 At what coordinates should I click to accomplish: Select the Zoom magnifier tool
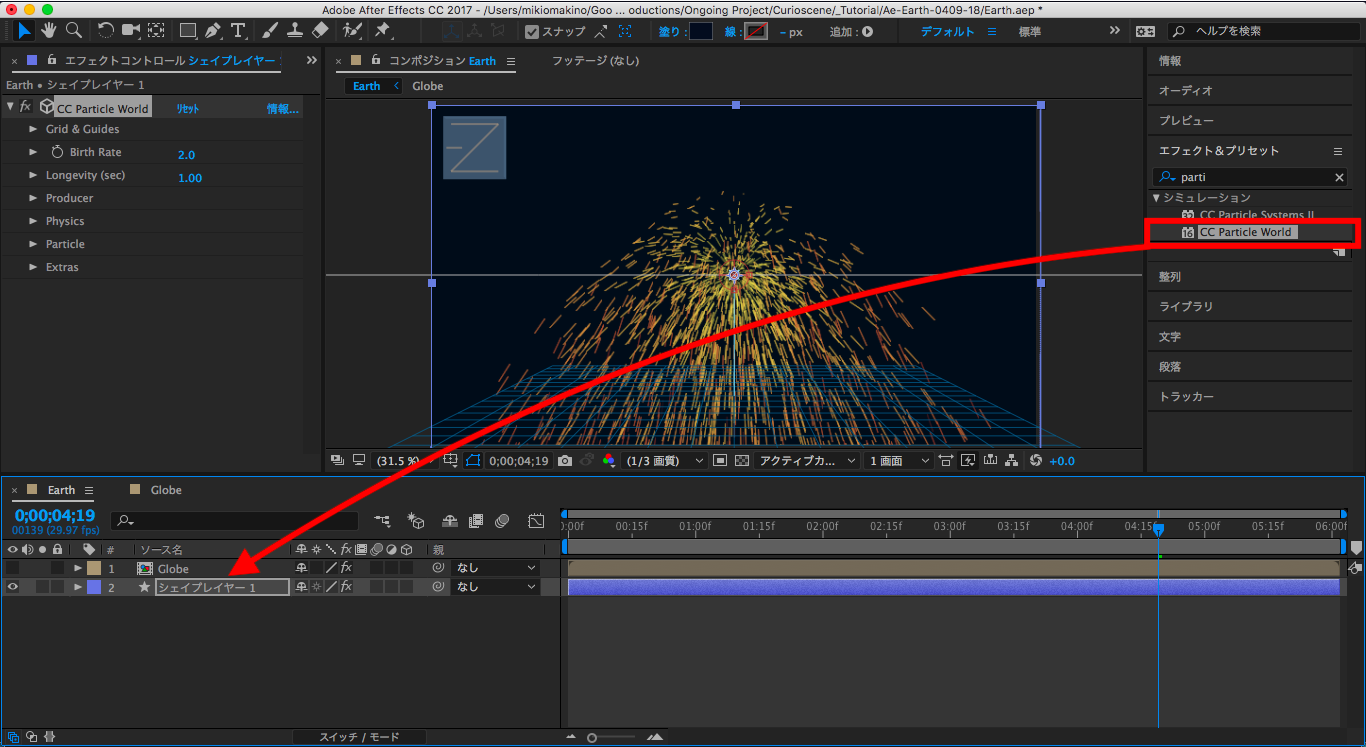(74, 30)
